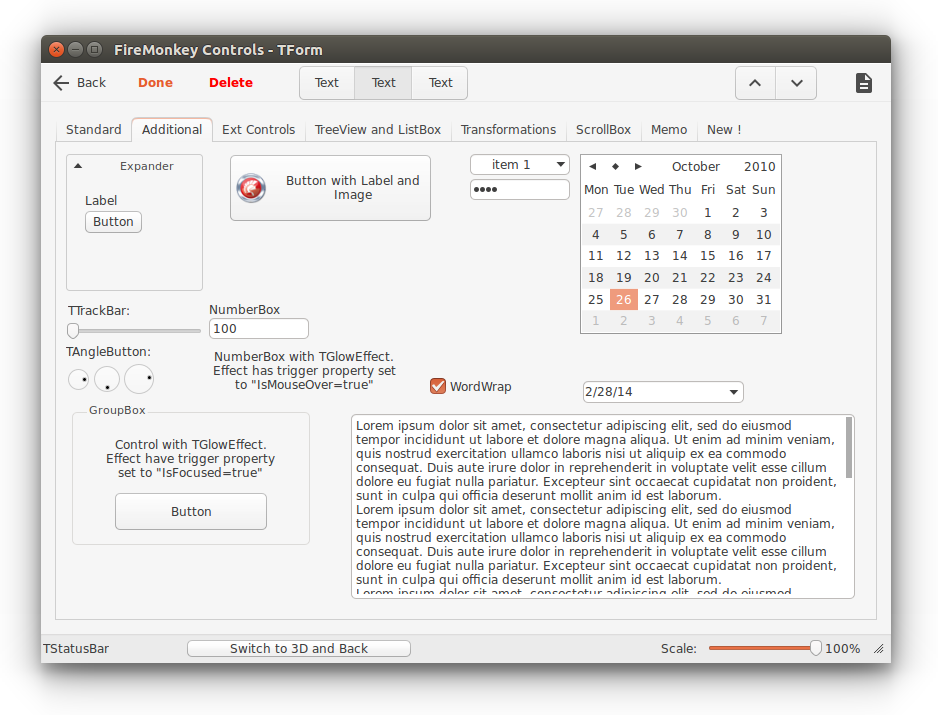Screen dimensions: 938x715
Task: Open the document page icon
Action: [x=863, y=83]
